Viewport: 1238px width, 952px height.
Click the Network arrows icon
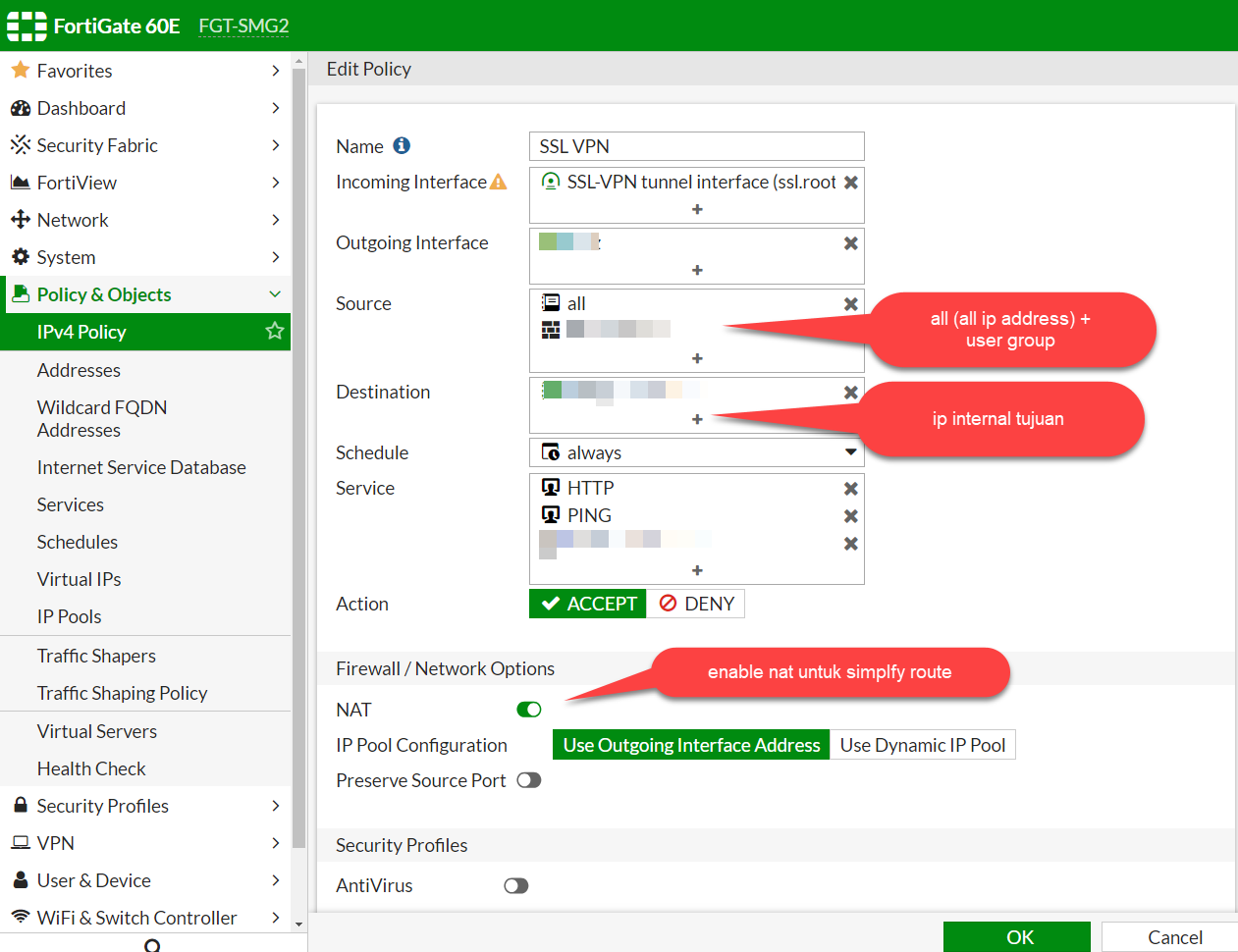click(20, 220)
